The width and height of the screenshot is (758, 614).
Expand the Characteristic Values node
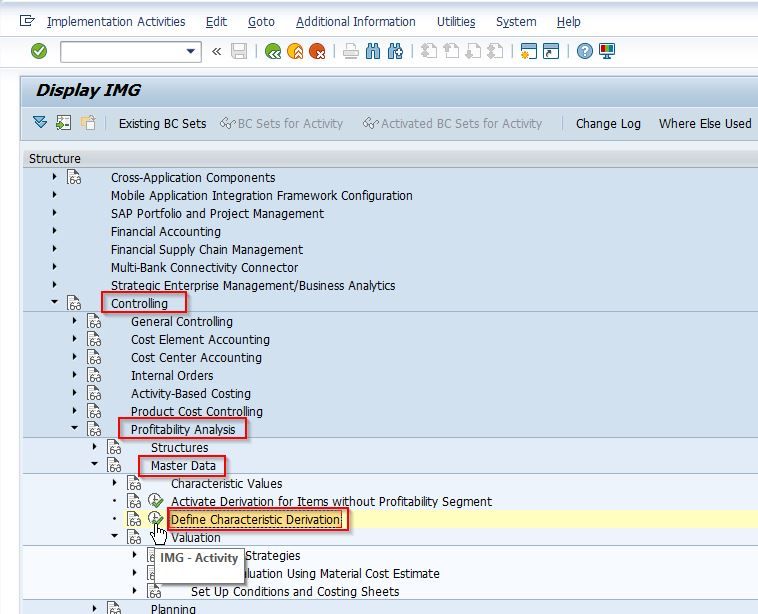coord(115,482)
